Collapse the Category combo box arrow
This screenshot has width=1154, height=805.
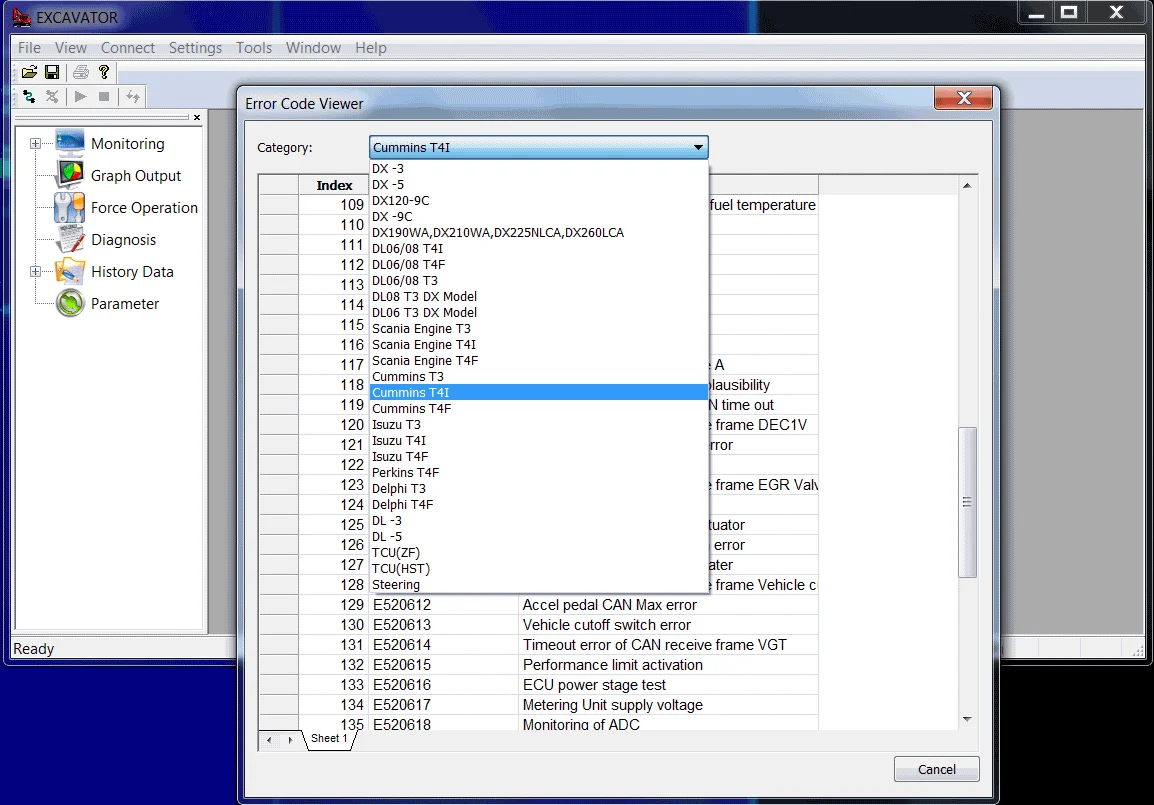tap(697, 148)
